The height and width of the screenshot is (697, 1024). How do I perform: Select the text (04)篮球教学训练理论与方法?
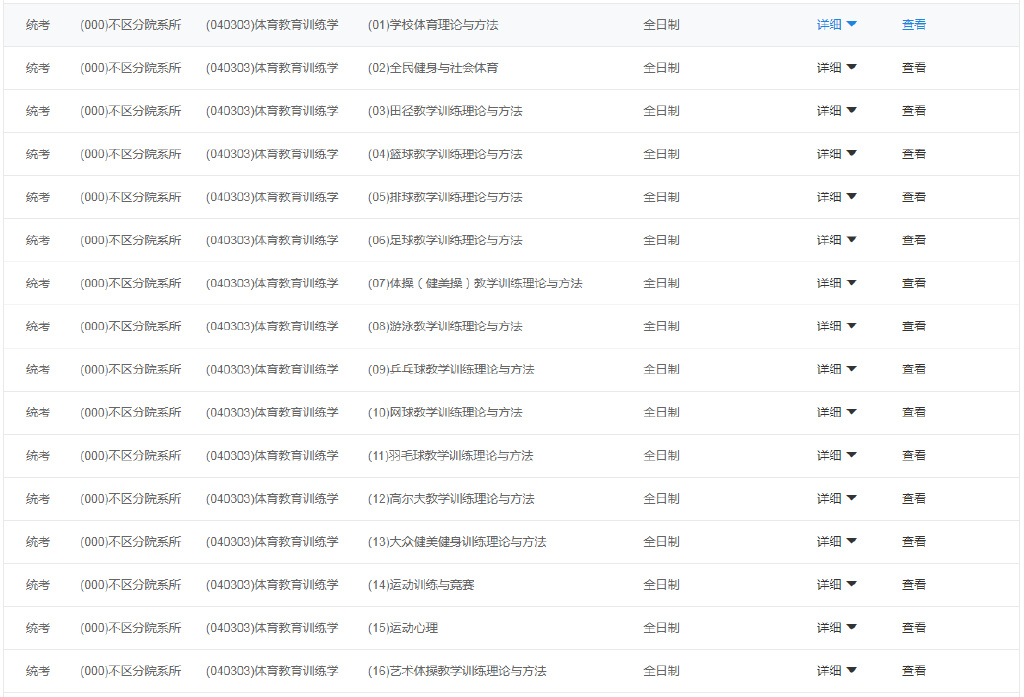click(x=445, y=154)
